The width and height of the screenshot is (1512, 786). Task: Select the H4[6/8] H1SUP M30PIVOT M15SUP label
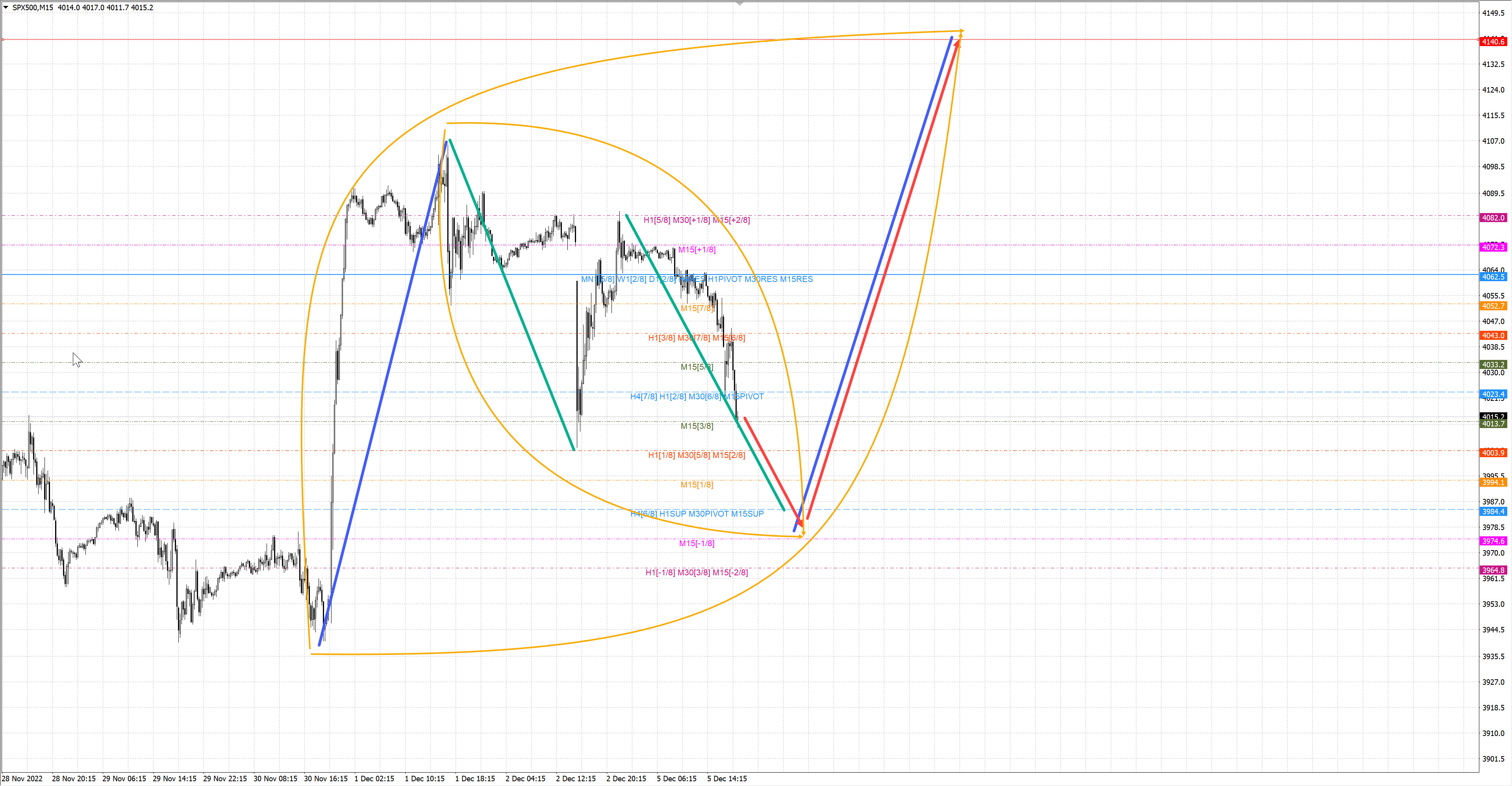click(697, 514)
